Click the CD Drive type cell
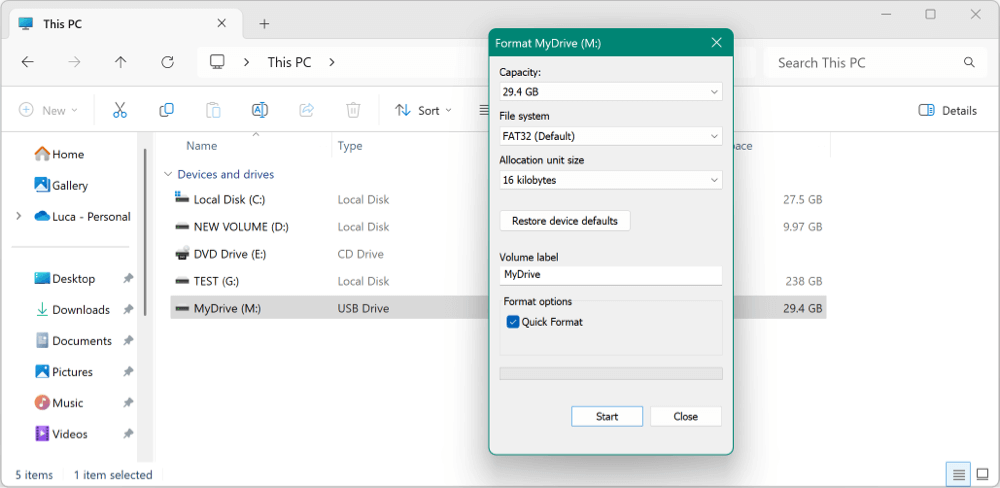1000x488 pixels. [x=360, y=254]
